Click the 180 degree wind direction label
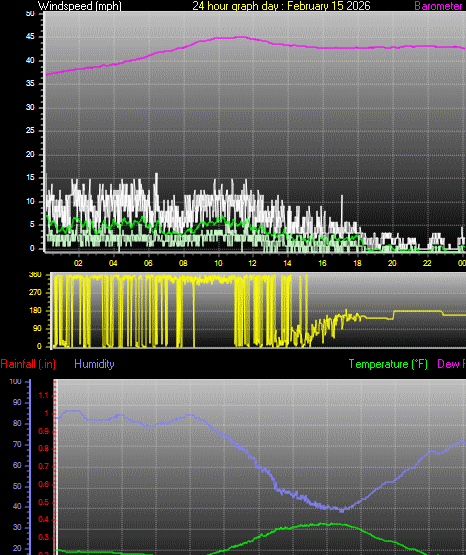 point(35,310)
